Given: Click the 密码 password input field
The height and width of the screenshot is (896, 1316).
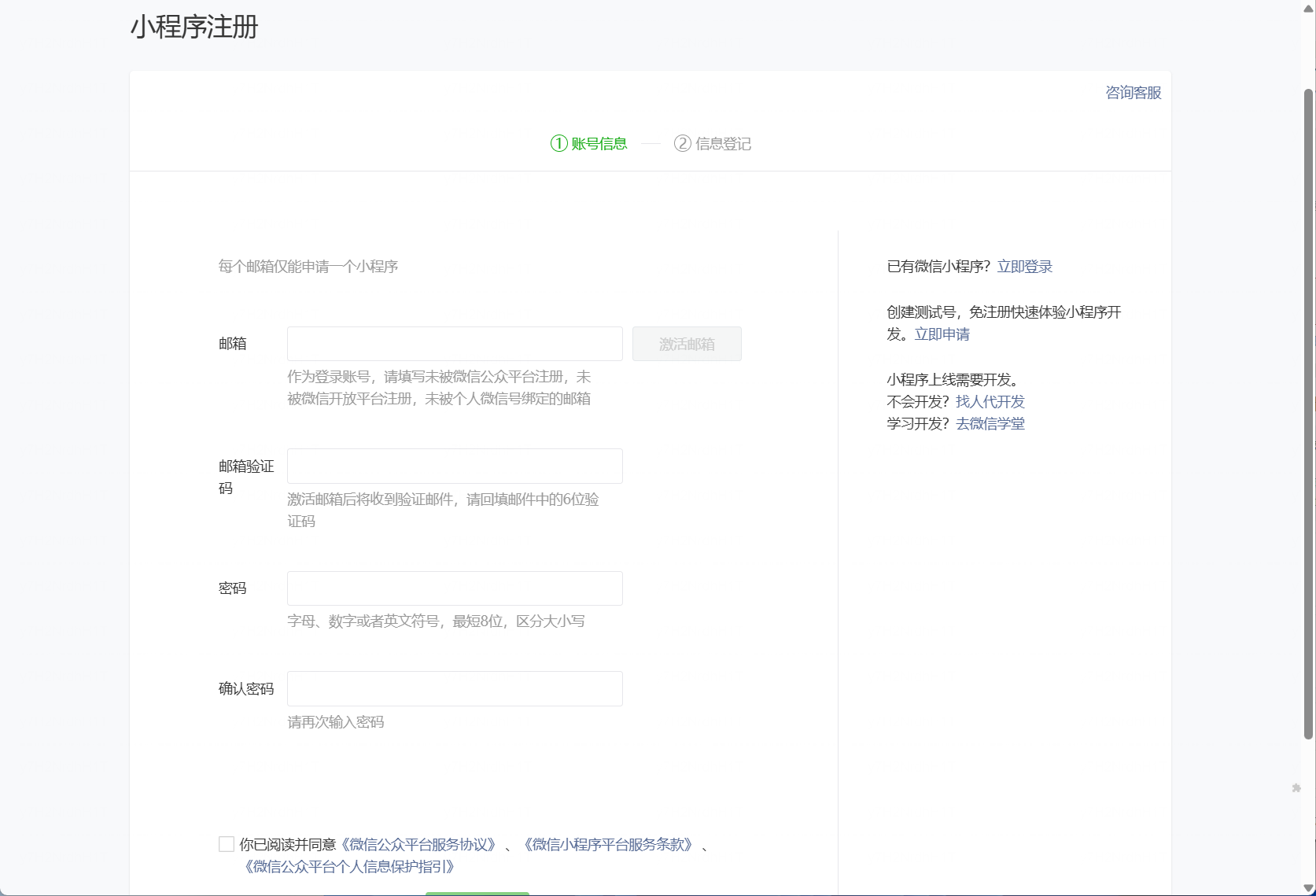Looking at the screenshot, I should click(455, 588).
